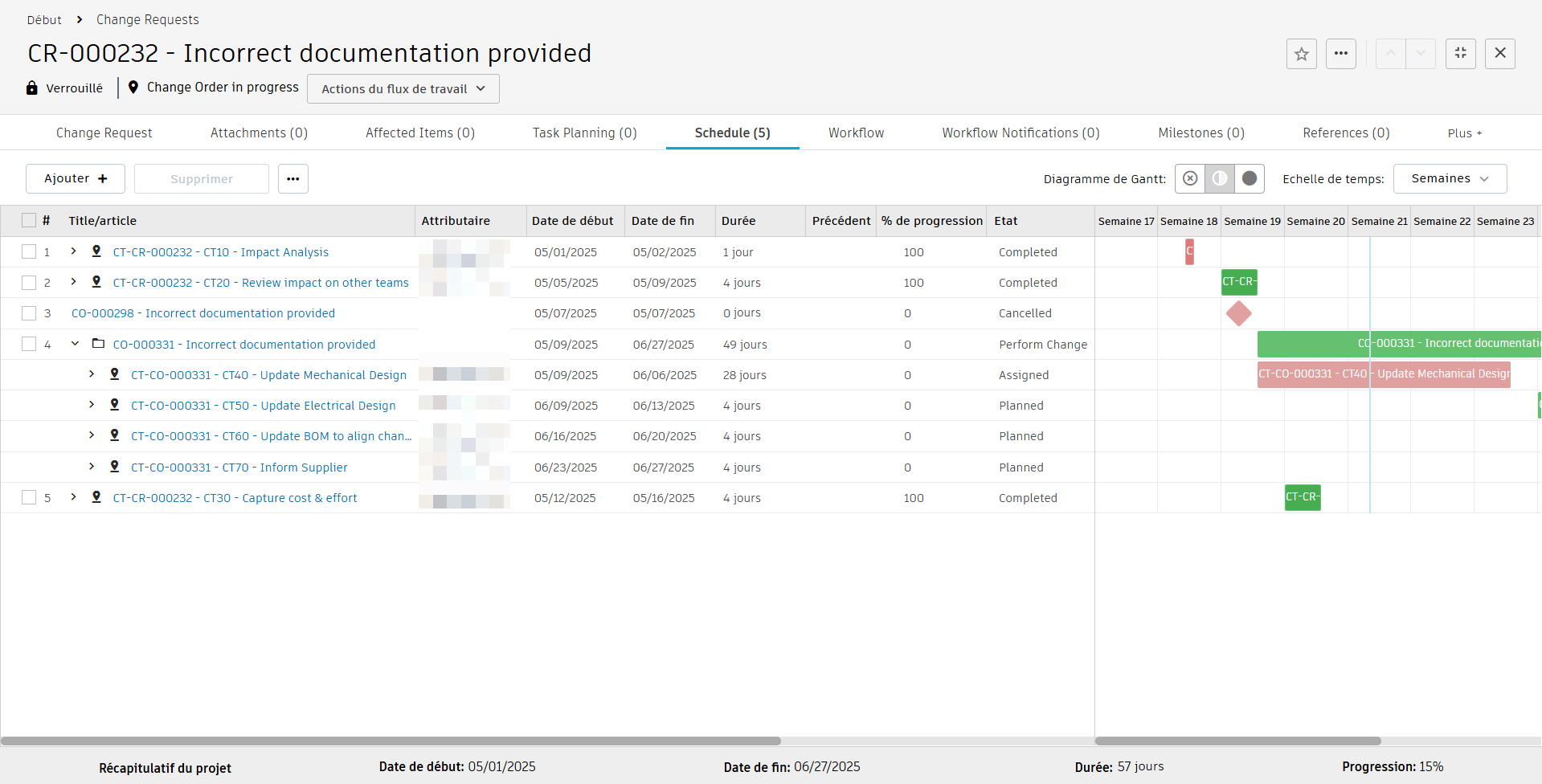The image size is (1542, 784).
Task: Open the header ellipsis options menu
Action: 1340,54
